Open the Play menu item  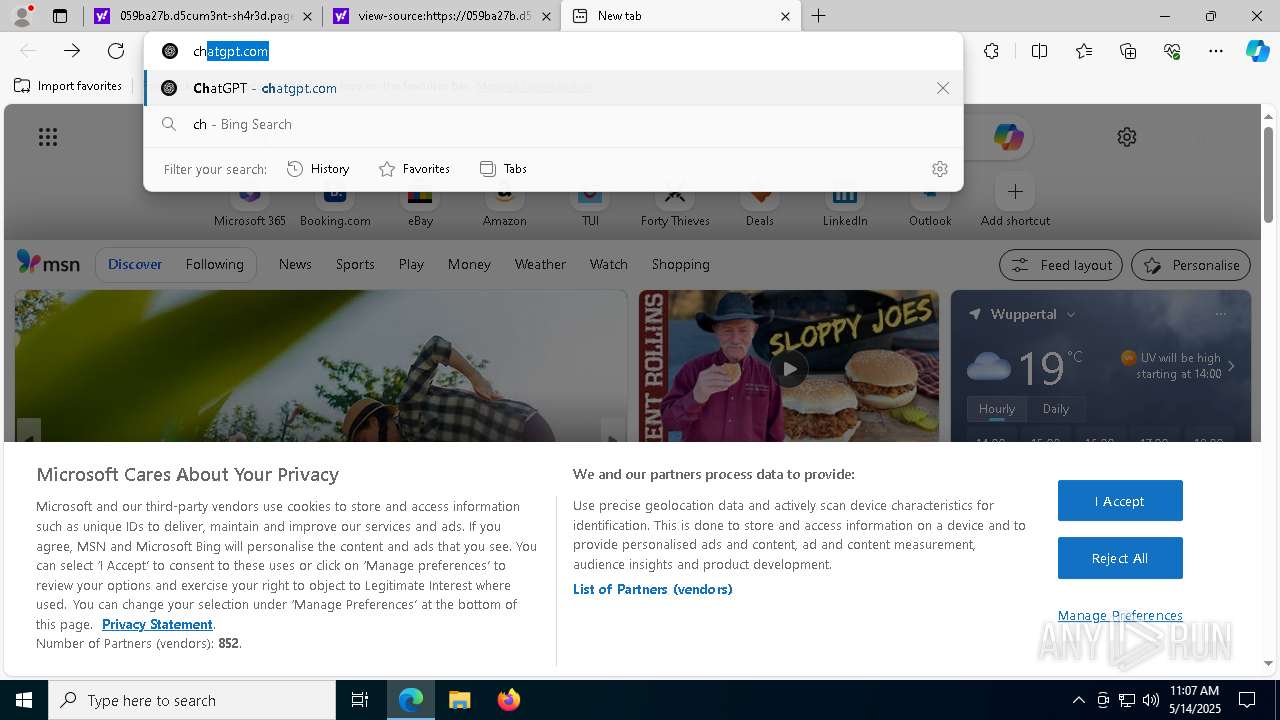[x=411, y=264]
